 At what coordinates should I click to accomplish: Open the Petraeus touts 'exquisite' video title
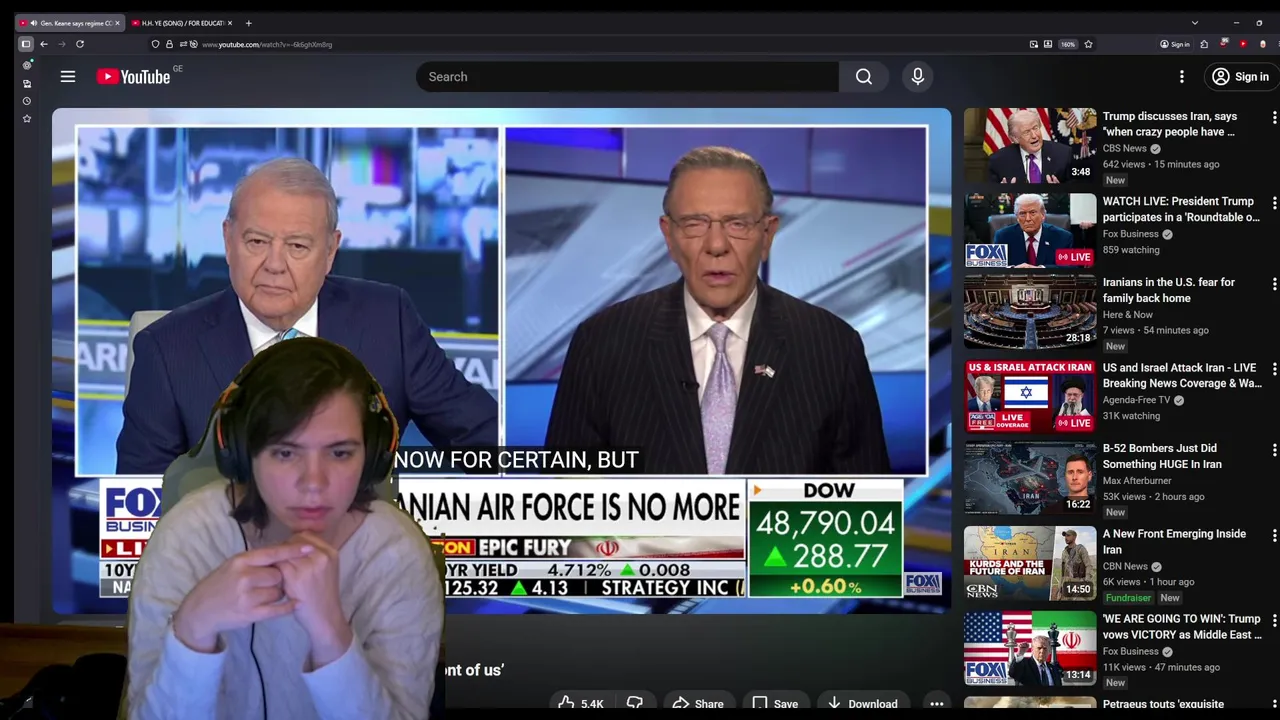coord(1164,704)
